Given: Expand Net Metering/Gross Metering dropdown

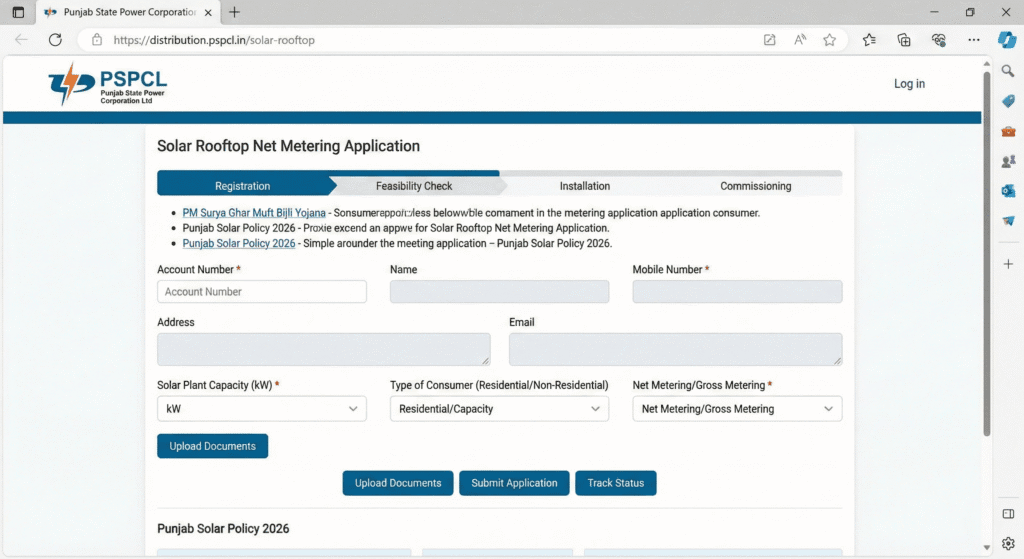Looking at the screenshot, I should point(737,409).
